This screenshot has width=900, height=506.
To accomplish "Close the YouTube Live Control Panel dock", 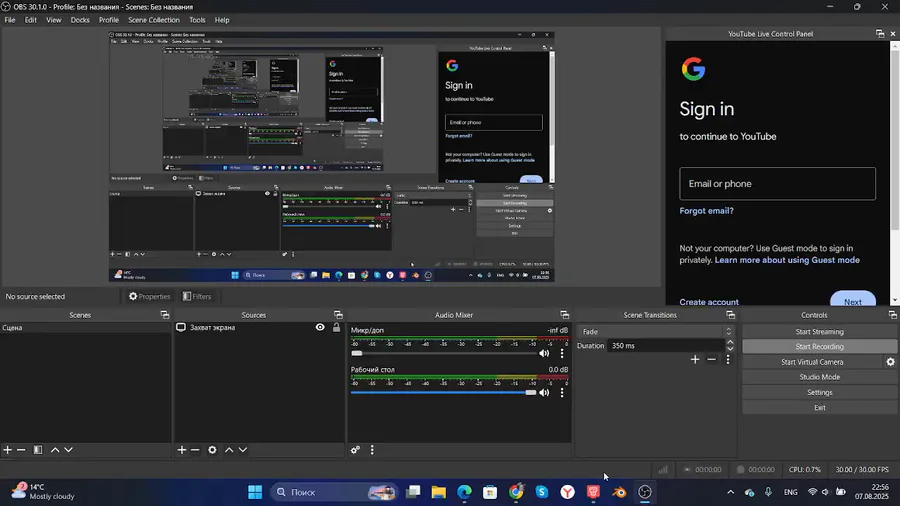I will tap(893, 34).
